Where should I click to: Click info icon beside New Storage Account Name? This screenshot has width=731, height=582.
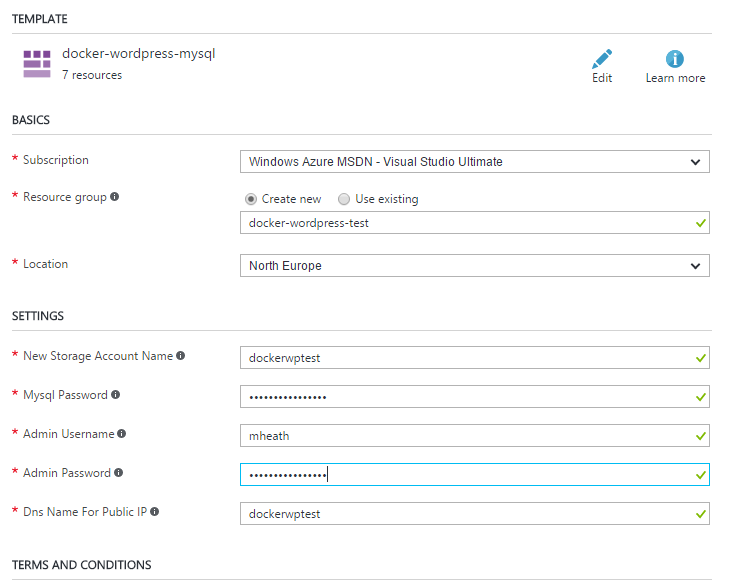click(181, 355)
